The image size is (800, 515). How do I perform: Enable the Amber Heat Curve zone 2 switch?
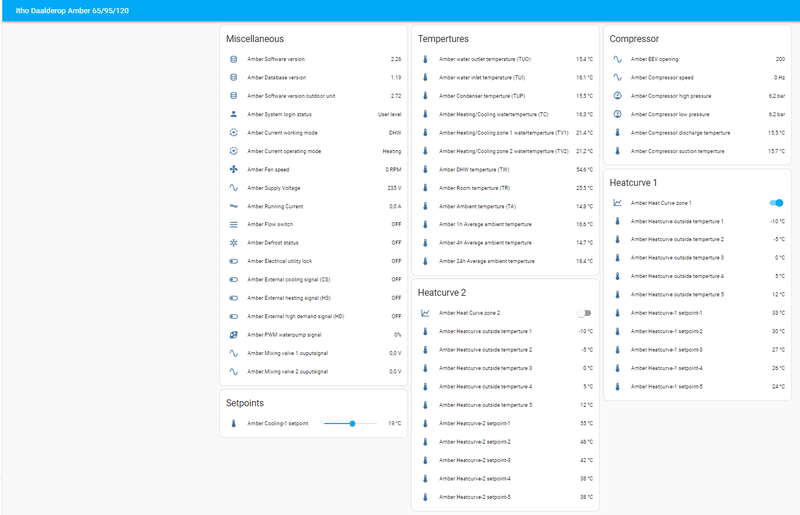coord(585,313)
